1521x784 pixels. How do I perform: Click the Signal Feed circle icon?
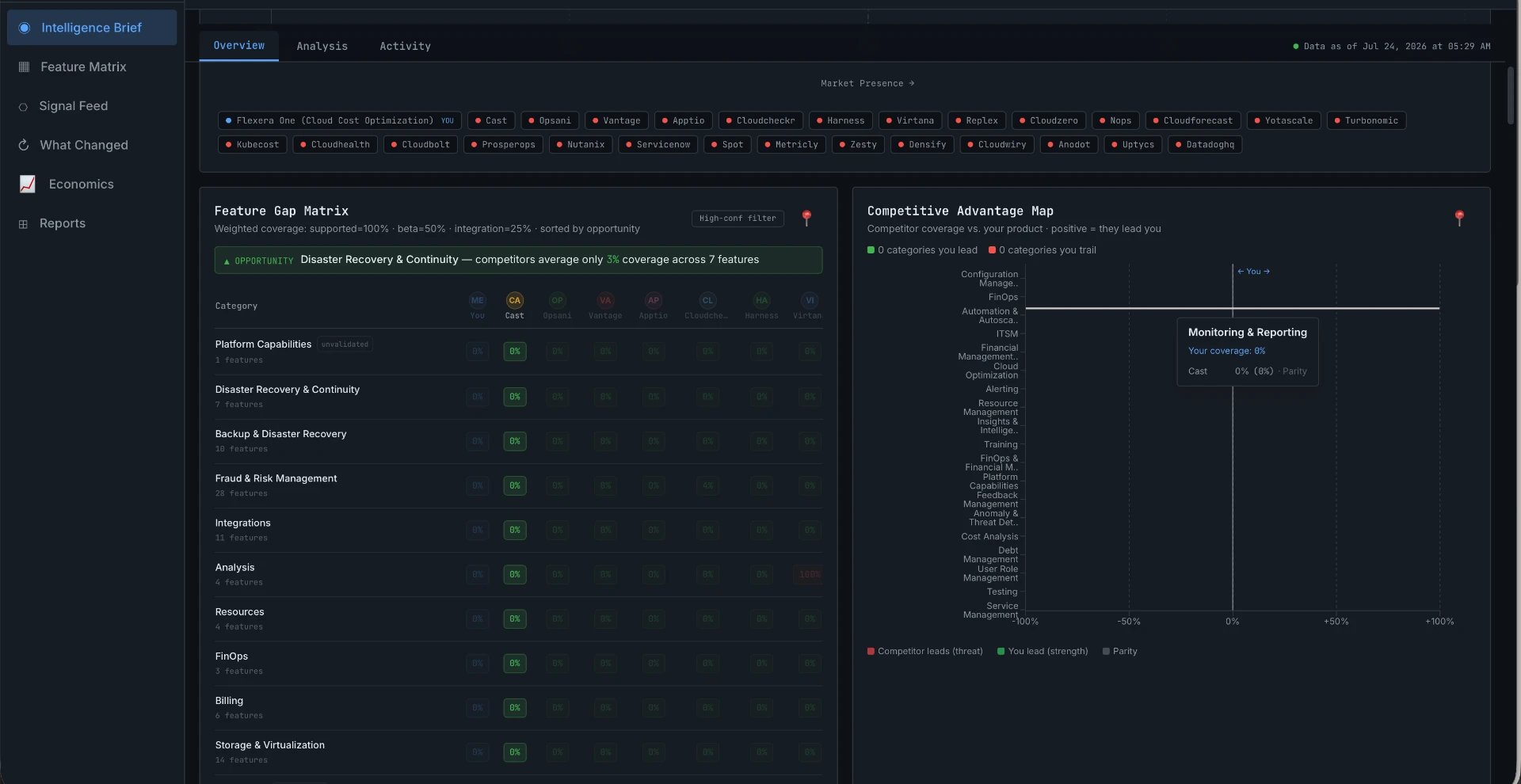point(23,107)
